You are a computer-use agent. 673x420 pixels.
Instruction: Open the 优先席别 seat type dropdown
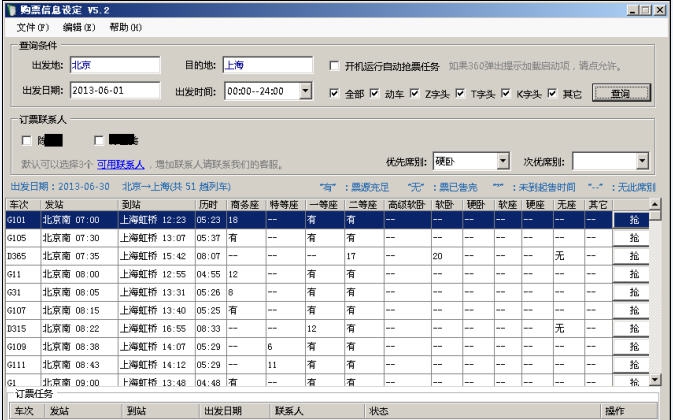point(503,161)
